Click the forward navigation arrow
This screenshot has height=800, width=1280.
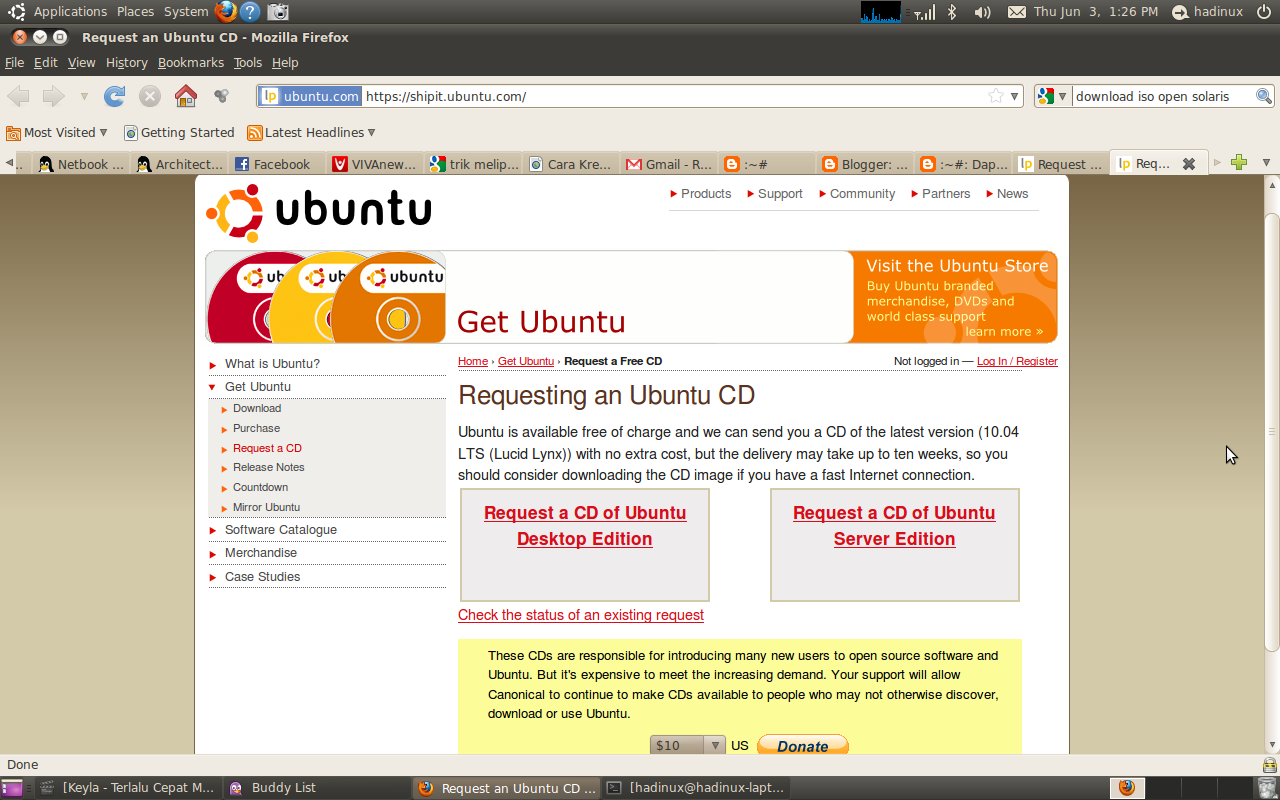pos(51,96)
